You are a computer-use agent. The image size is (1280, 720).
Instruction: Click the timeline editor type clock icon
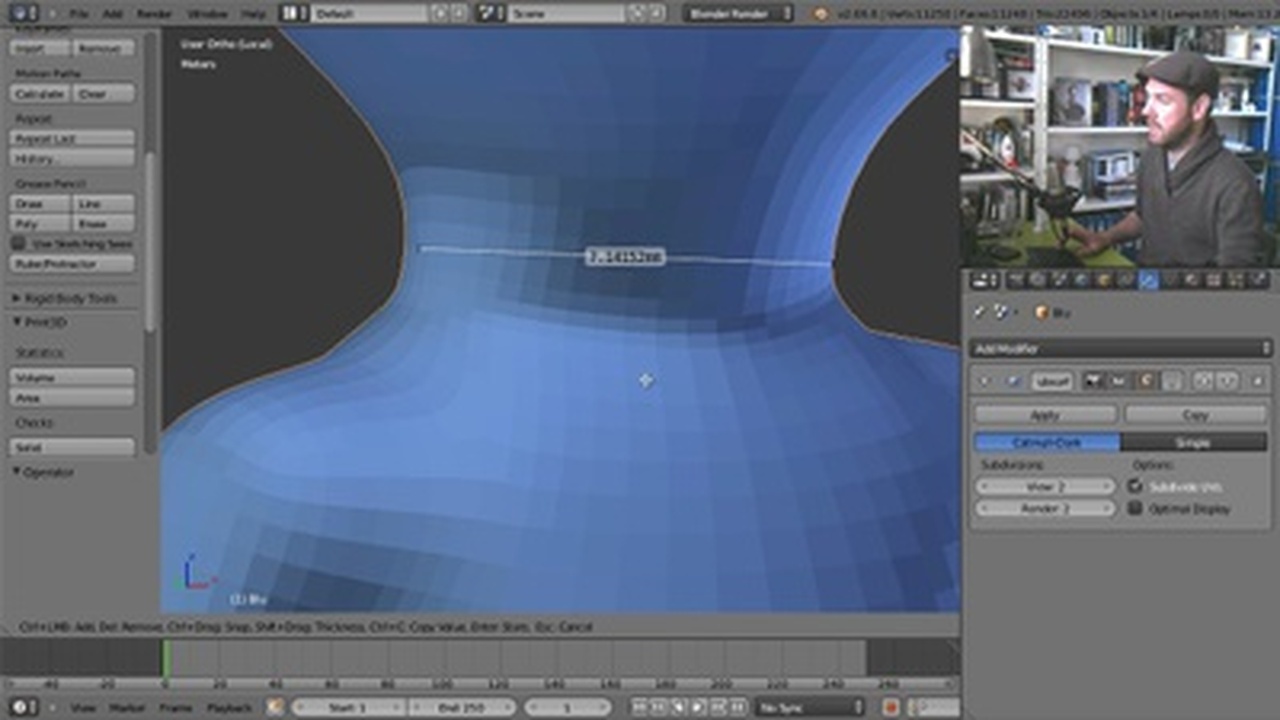pos(22,707)
